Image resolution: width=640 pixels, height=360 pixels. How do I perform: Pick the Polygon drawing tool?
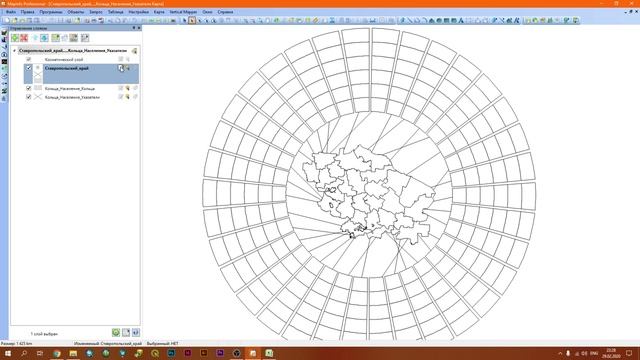[x=432, y=20]
